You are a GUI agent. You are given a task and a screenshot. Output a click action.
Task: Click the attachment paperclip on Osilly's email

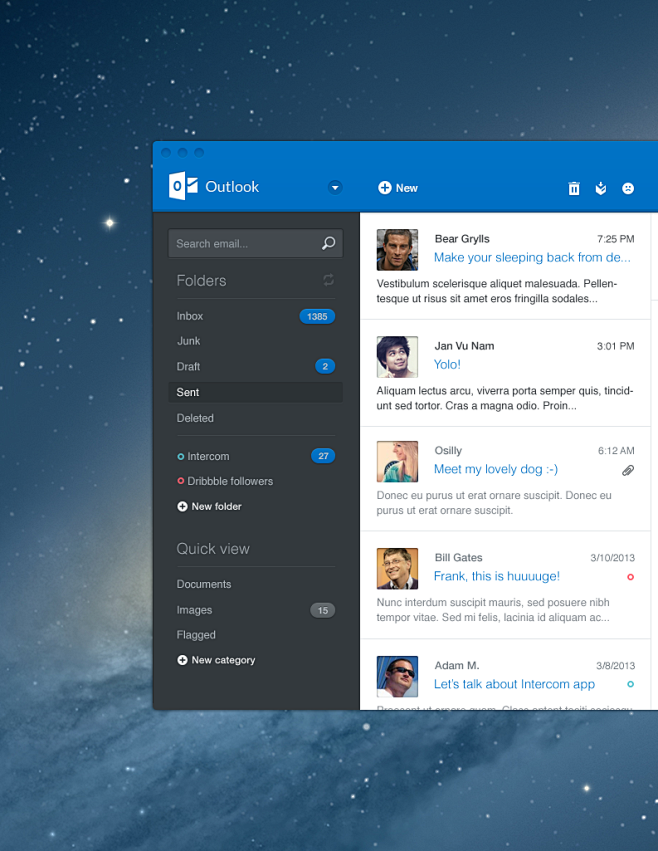(628, 470)
